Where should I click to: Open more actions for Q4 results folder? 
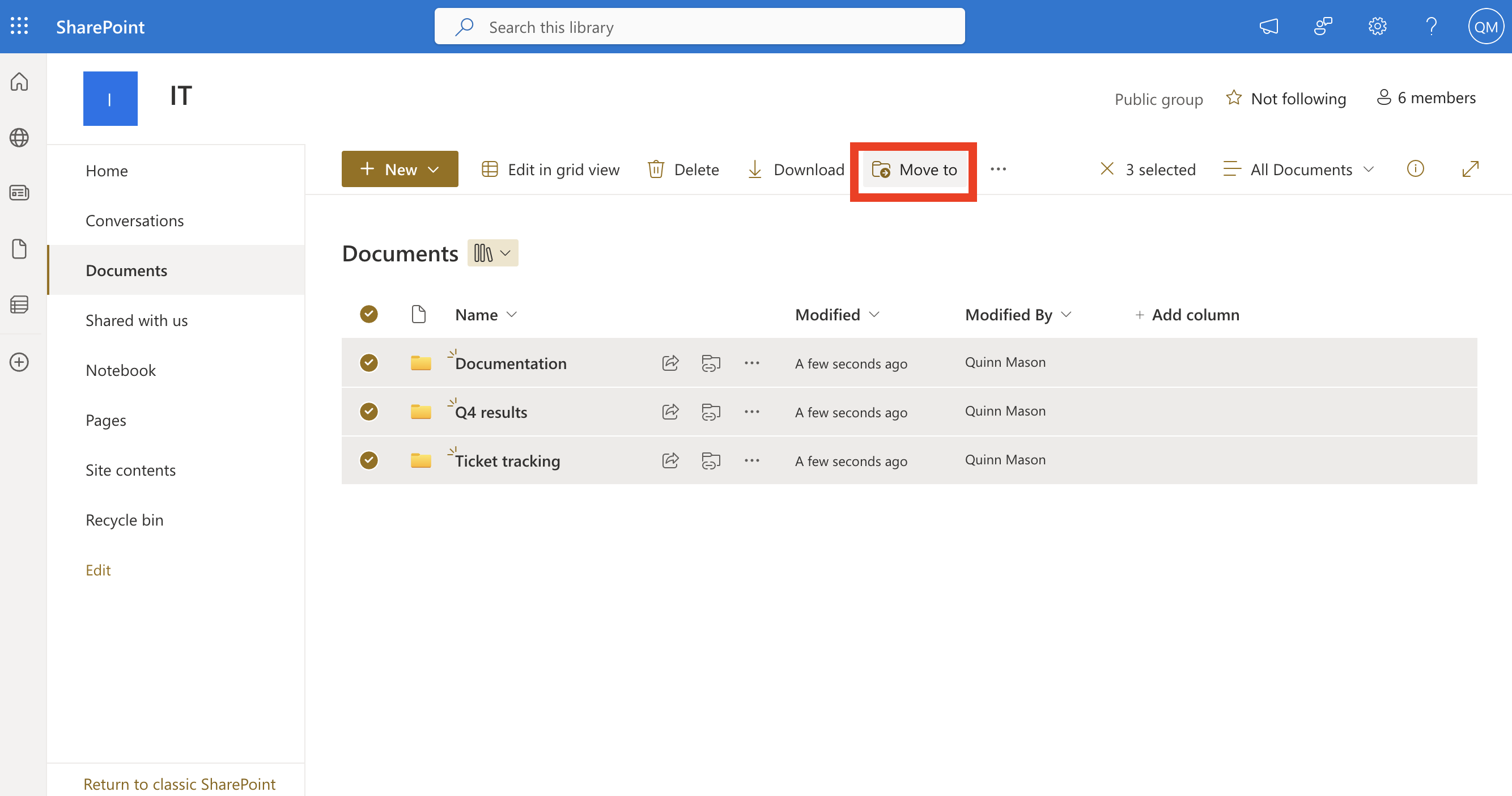(x=752, y=412)
